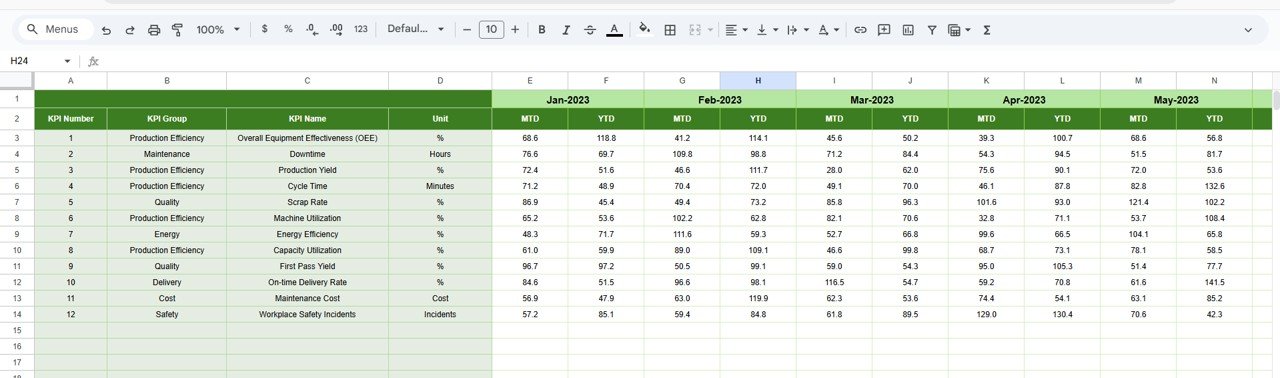Select row 3 header
This screenshot has height=378, width=1280.
17,137
